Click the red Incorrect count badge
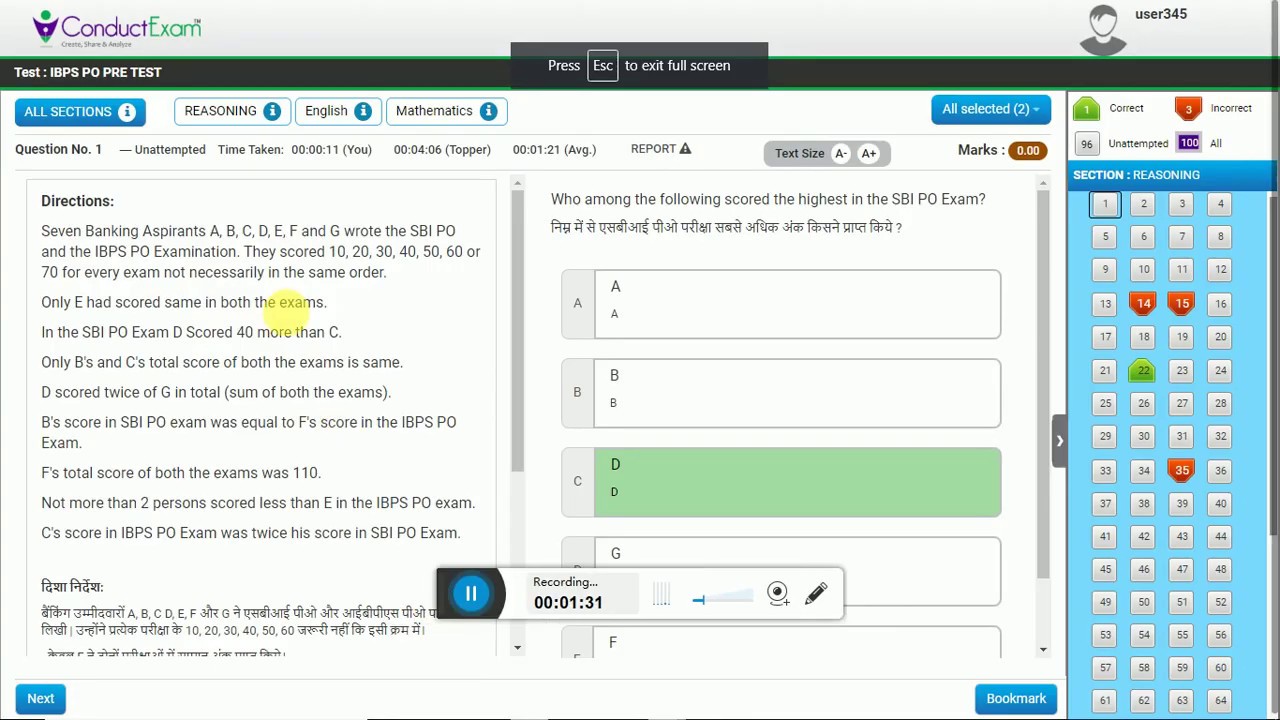1280x720 pixels. tap(1188, 109)
